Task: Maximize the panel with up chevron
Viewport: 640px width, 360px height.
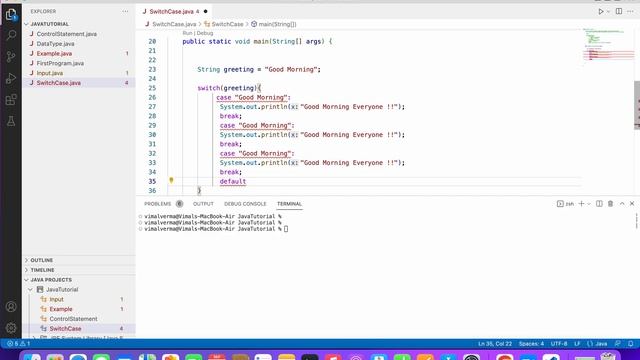Action: click(x=622, y=204)
